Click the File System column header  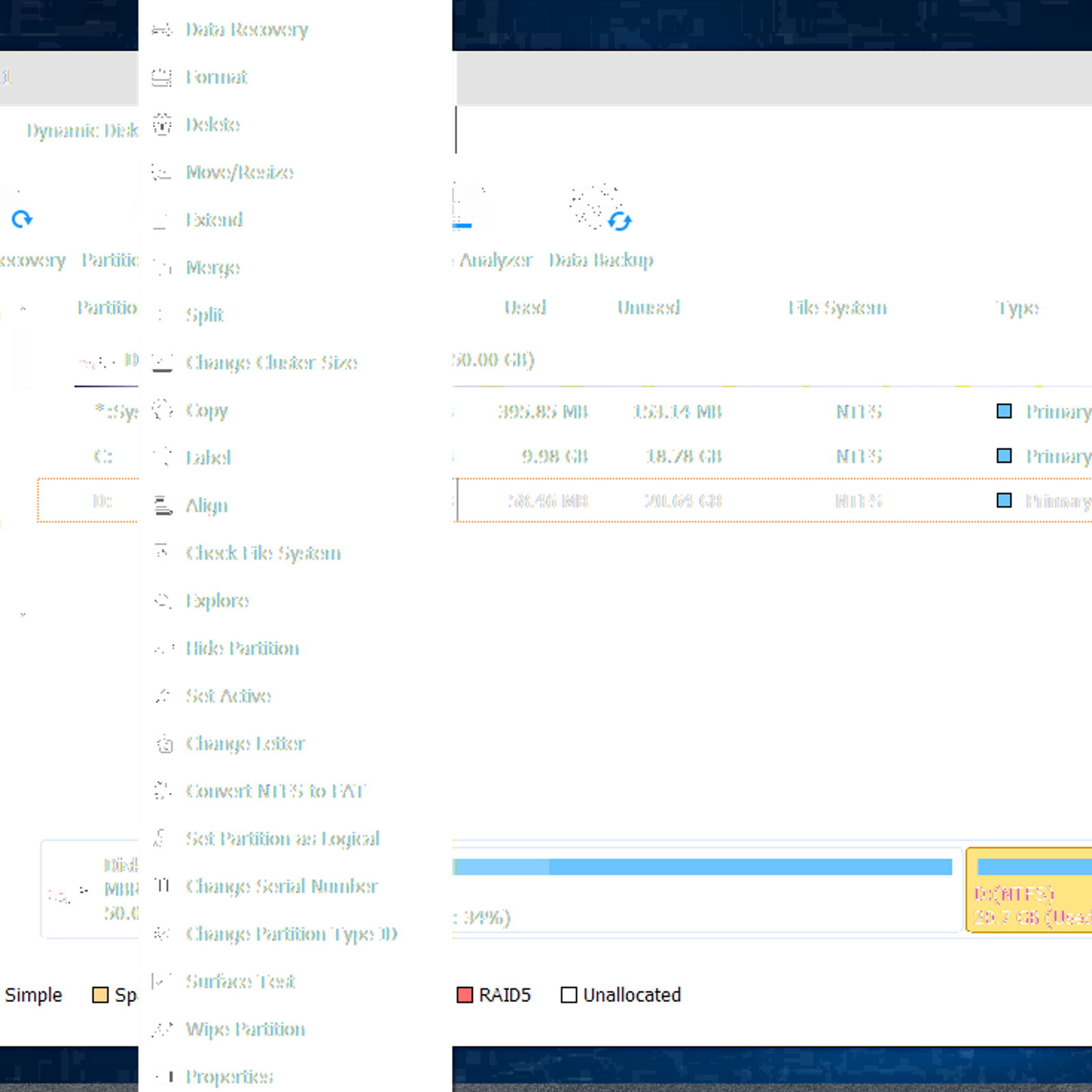click(837, 308)
